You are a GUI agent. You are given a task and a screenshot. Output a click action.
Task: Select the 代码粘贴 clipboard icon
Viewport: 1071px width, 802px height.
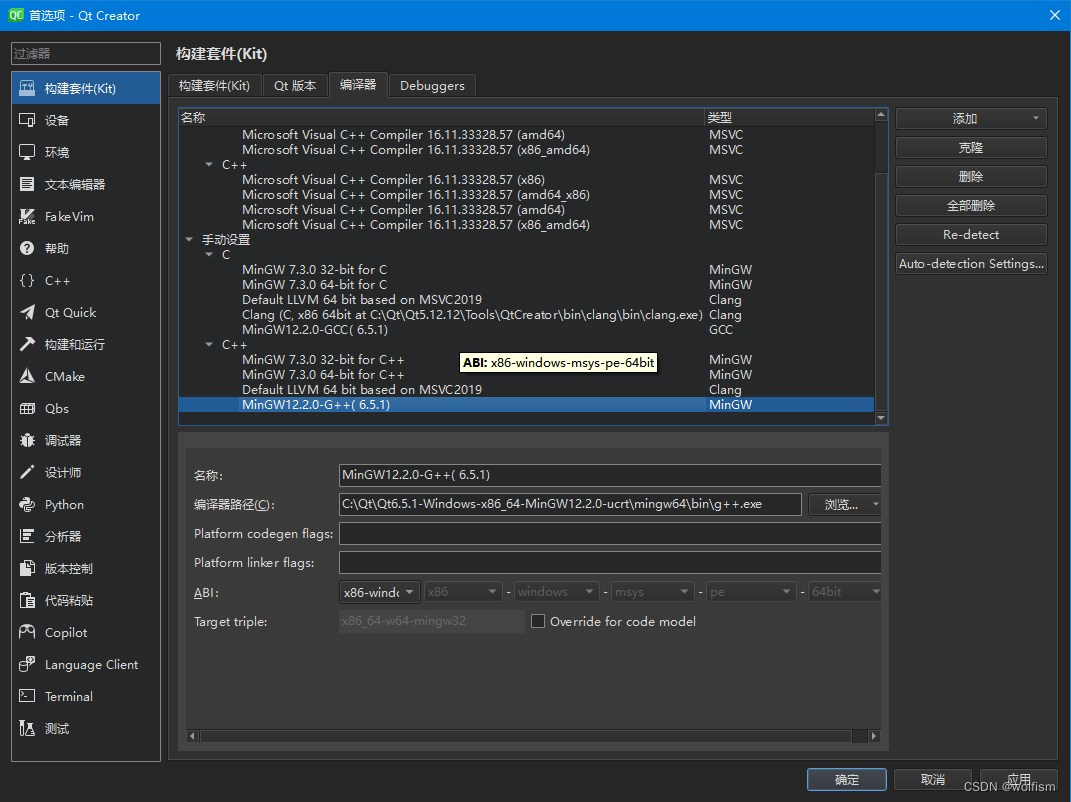(x=27, y=600)
